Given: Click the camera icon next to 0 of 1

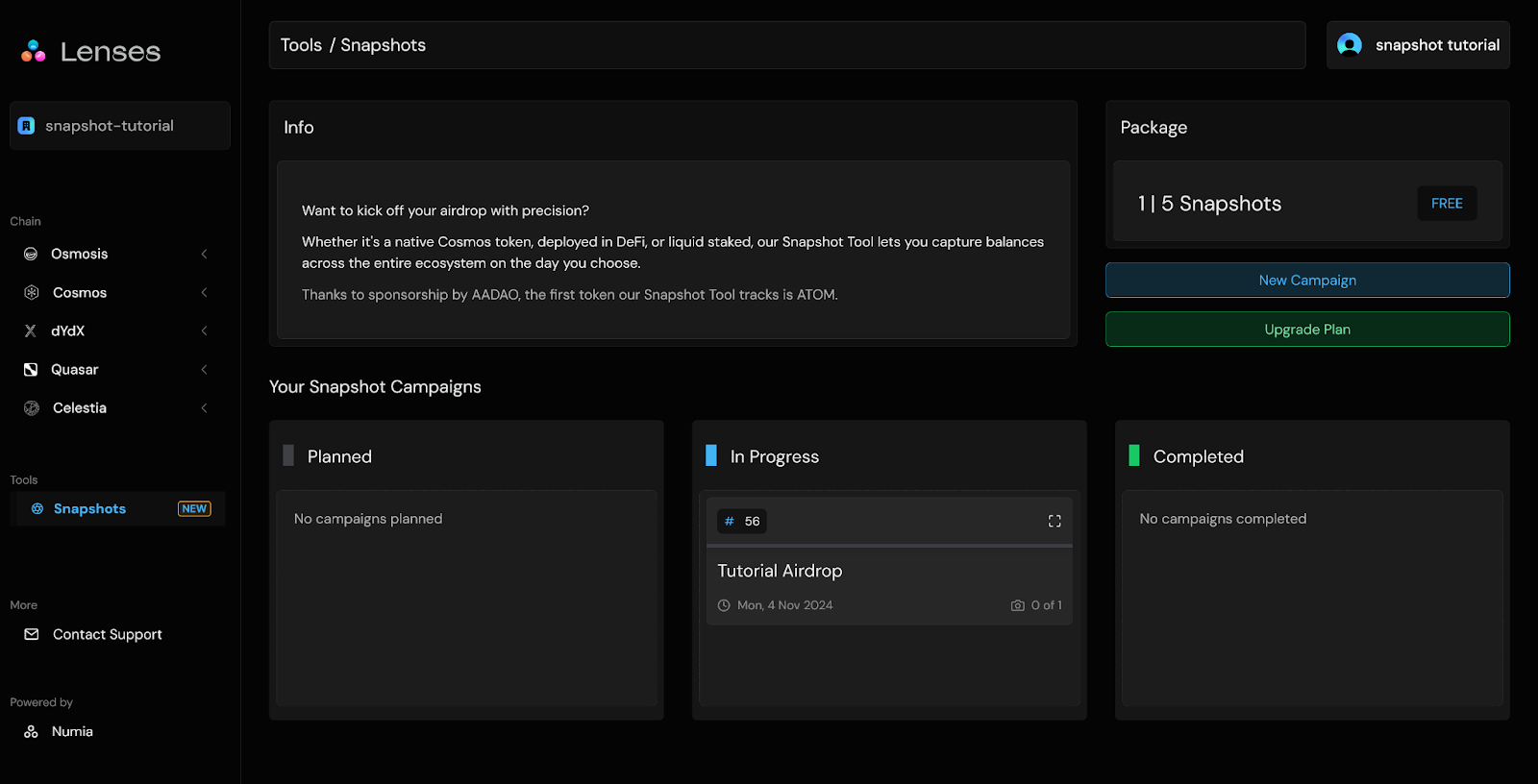Looking at the screenshot, I should (1017, 605).
